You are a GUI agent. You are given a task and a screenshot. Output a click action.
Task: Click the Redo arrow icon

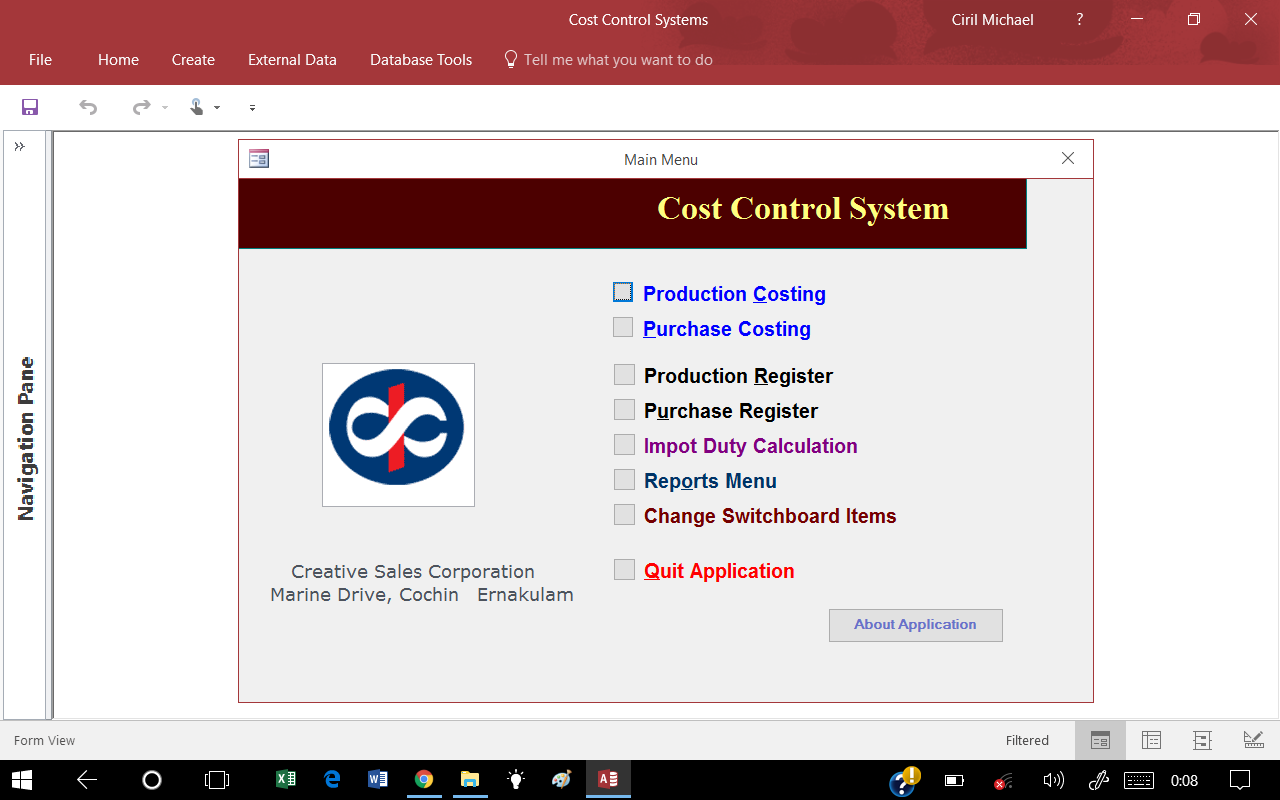click(x=142, y=107)
